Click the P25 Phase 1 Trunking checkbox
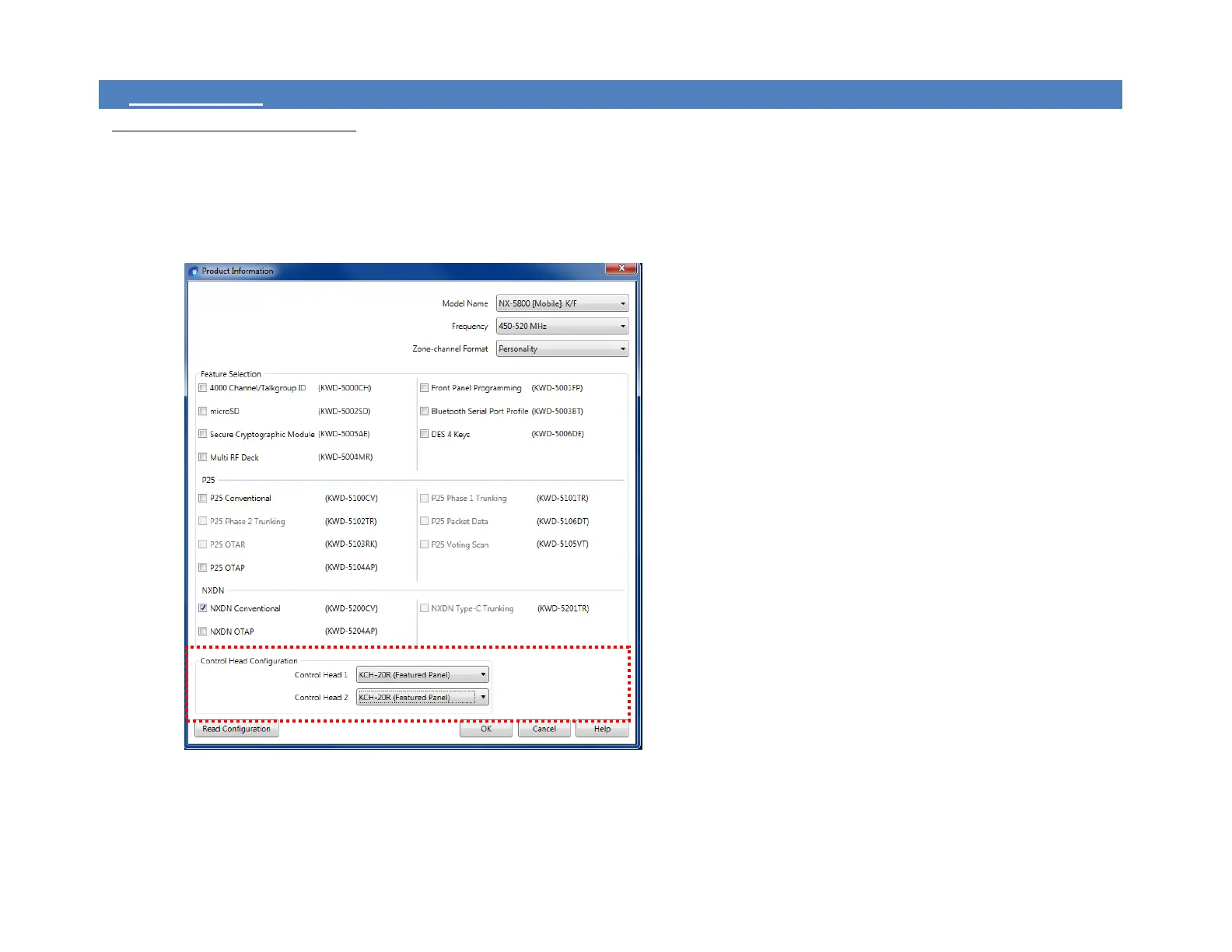 click(425, 498)
